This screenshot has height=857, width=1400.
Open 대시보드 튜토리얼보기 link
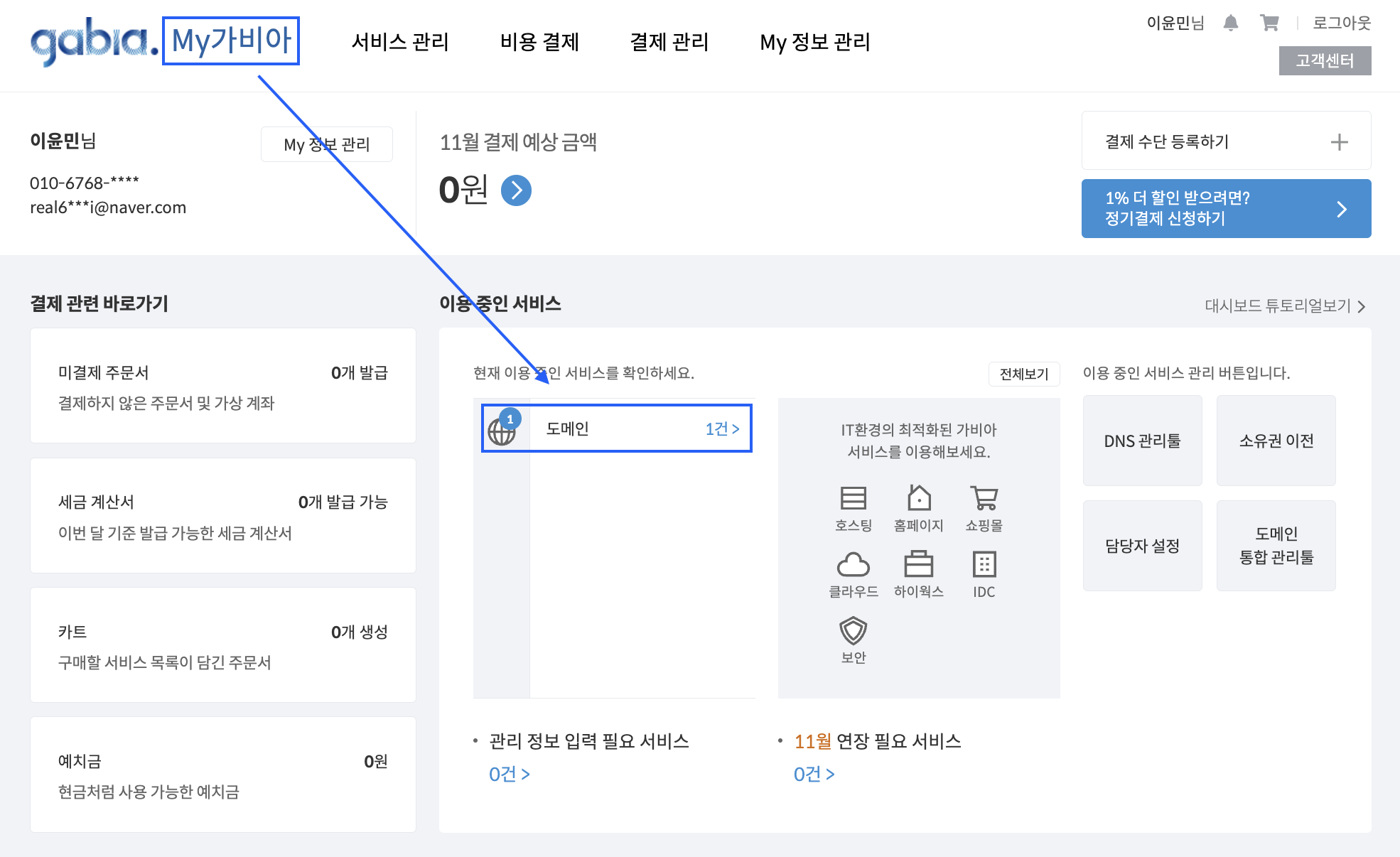pos(1285,306)
